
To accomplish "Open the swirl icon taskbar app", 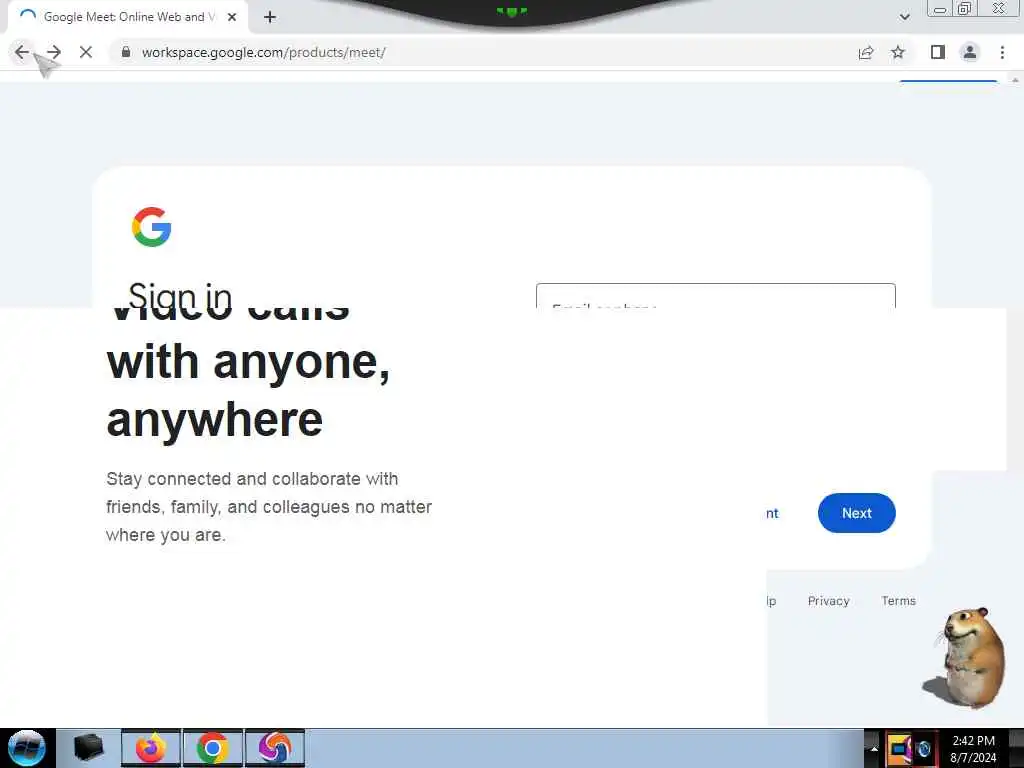I will [275, 748].
